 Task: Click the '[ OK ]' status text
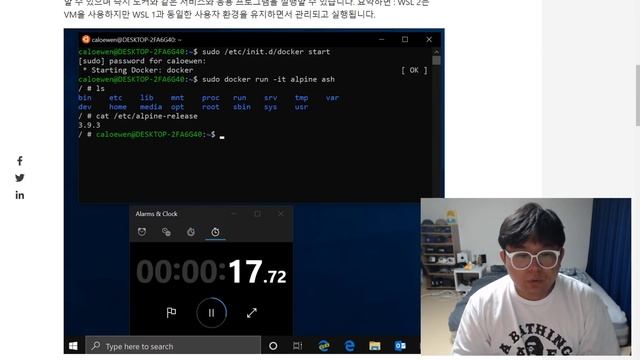(x=414, y=70)
